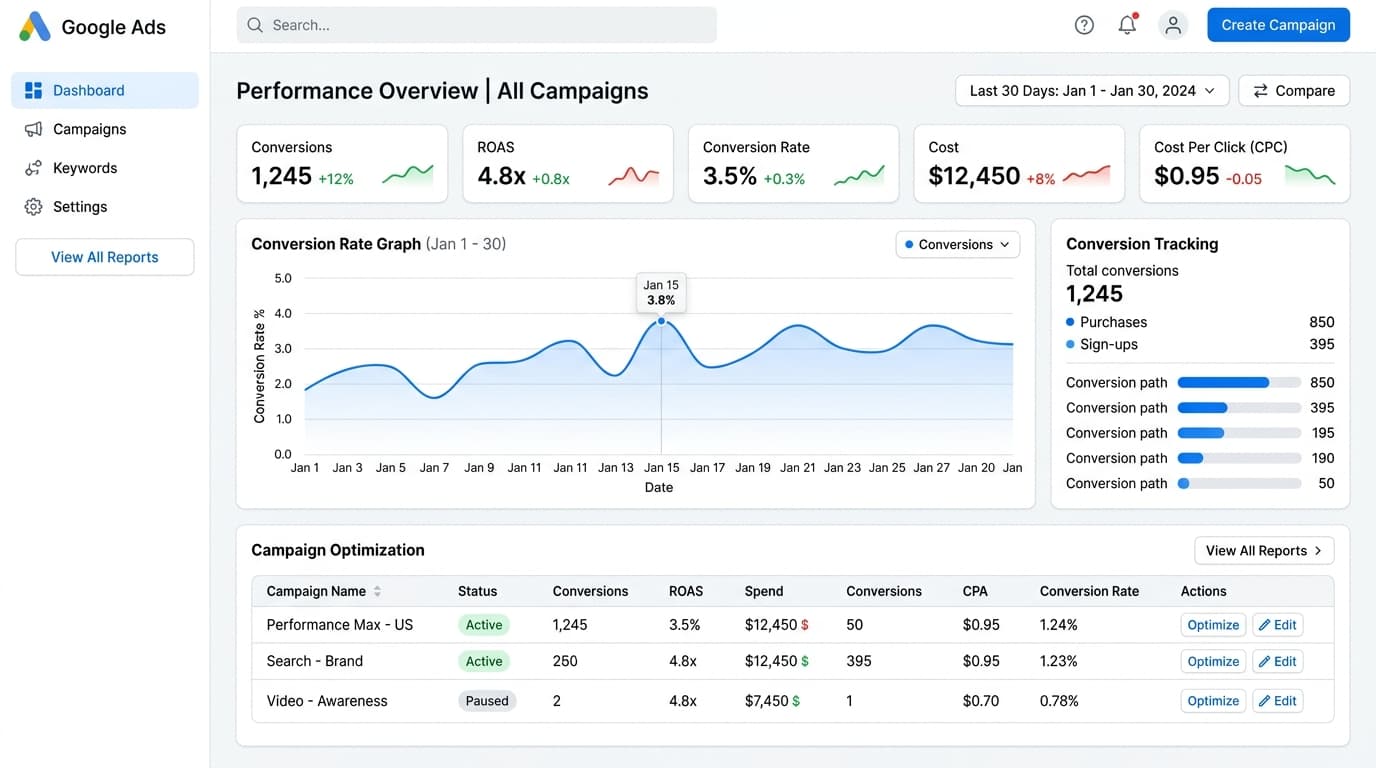Image resolution: width=1376 pixels, height=768 pixels.
Task: Optimize the Video - Awareness campaign
Action: tap(1213, 701)
